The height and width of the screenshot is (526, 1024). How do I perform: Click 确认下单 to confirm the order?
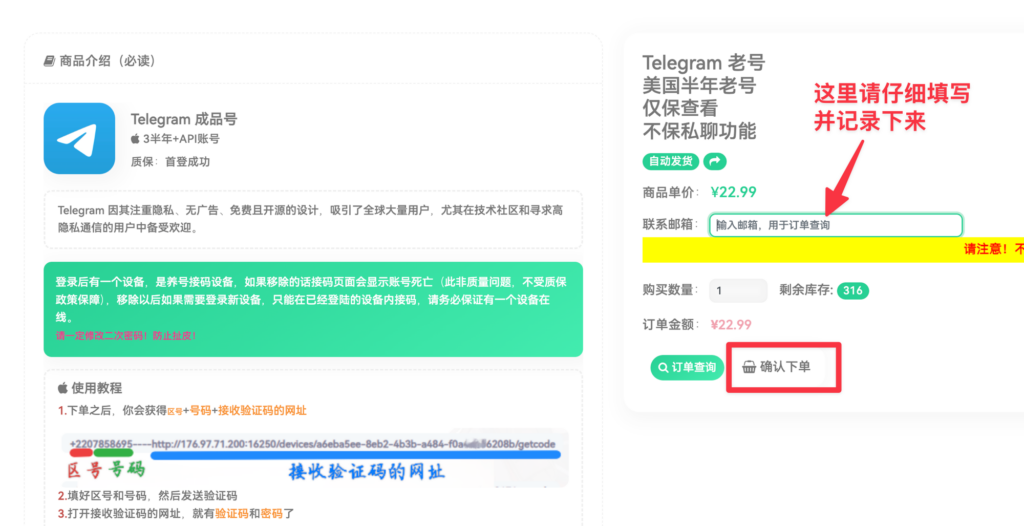click(x=776, y=367)
